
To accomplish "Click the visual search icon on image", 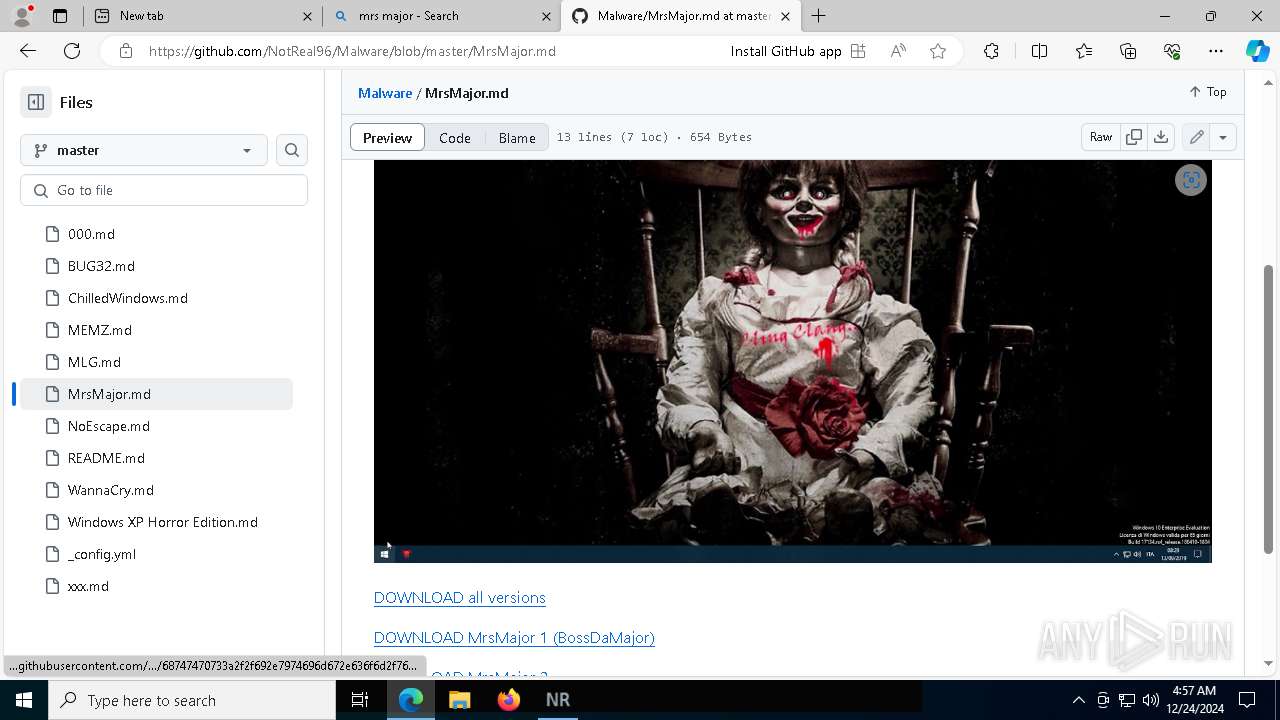I will 1191,180.
